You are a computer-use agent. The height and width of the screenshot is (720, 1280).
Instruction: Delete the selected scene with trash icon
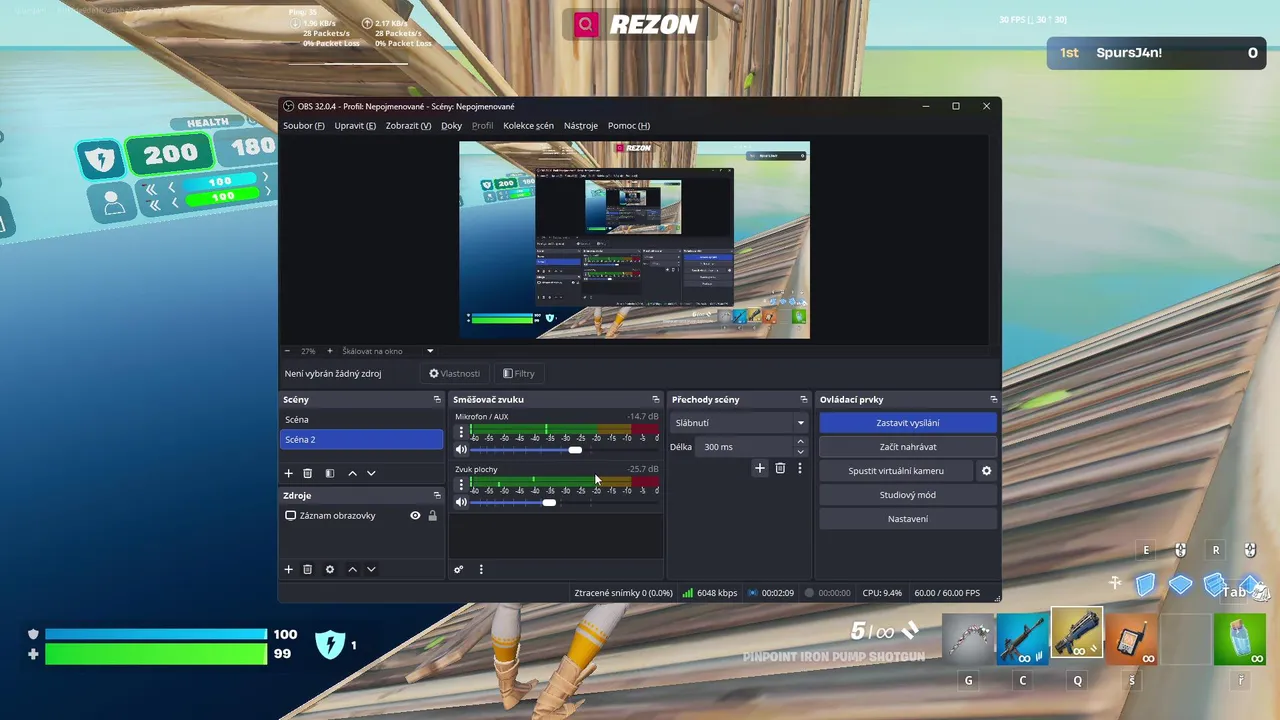click(308, 473)
